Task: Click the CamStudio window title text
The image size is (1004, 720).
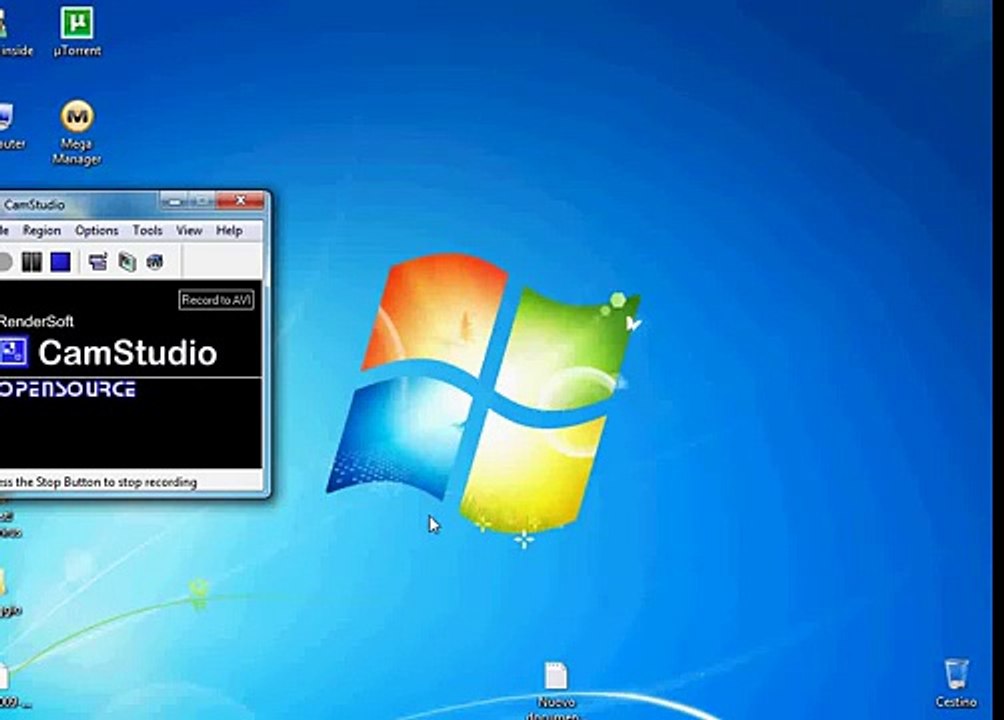Action: point(34,205)
